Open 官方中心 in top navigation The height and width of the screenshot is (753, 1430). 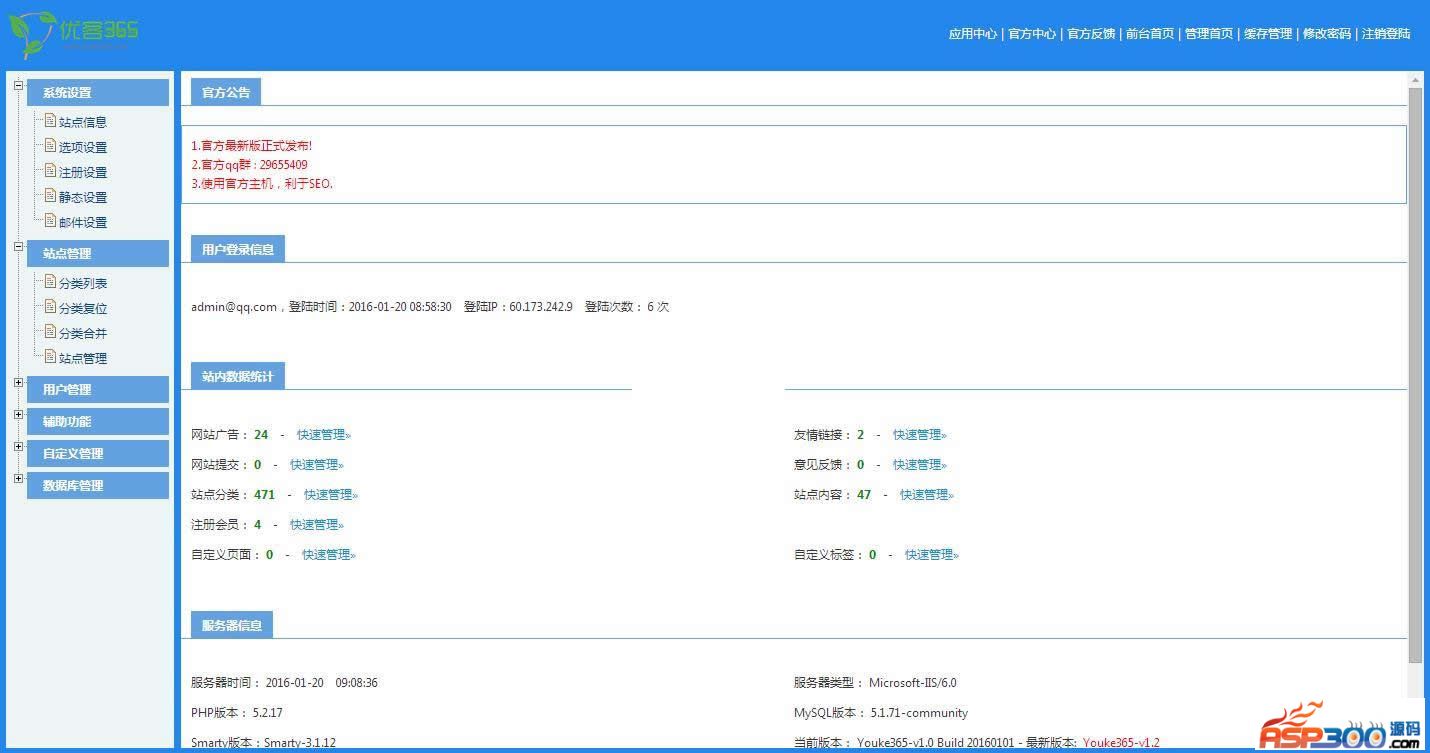click(1031, 34)
